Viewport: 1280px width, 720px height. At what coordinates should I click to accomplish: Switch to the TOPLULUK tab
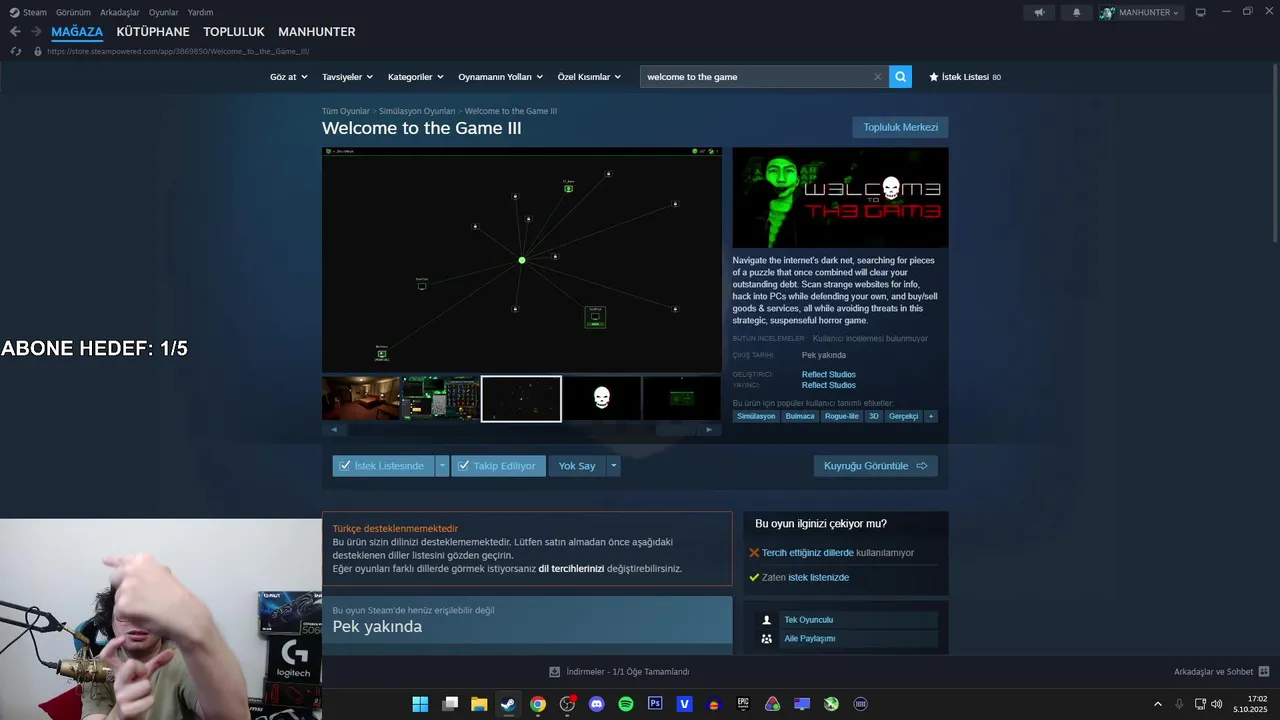(234, 32)
